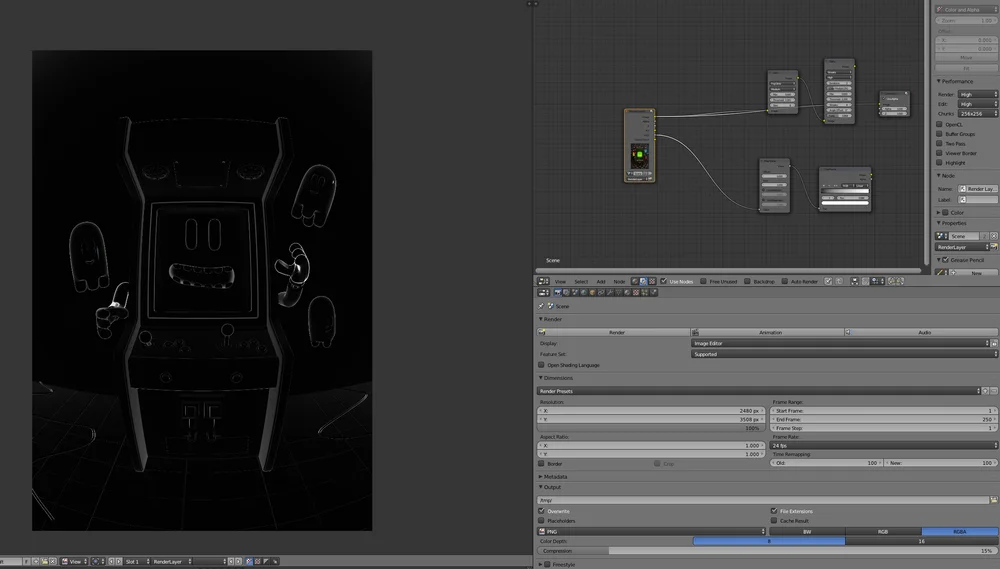
Task: Adjust the Compression slider
Action: [x=767, y=551]
